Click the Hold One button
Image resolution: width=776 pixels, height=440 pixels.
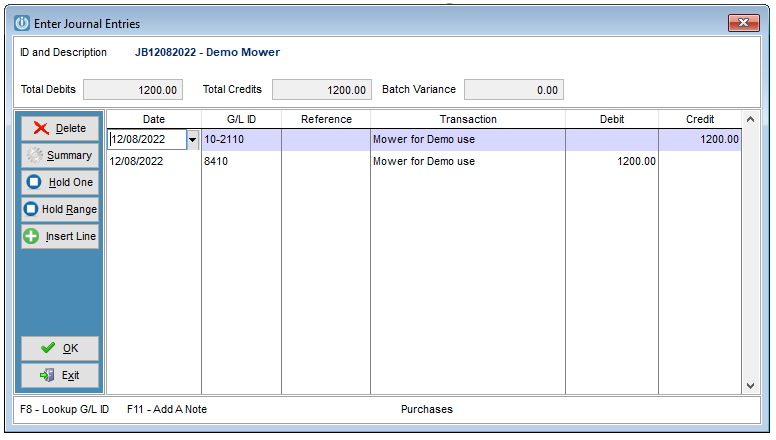(60, 182)
